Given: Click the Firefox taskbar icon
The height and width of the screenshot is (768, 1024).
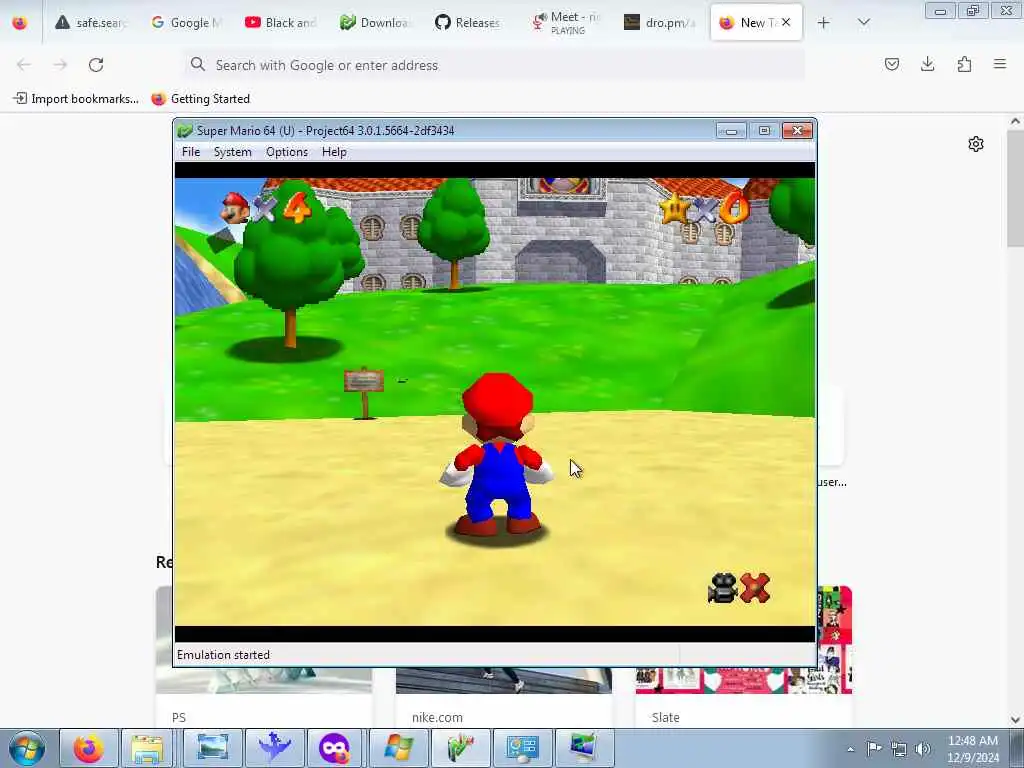Looking at the screenshot, I should [89, 748].
